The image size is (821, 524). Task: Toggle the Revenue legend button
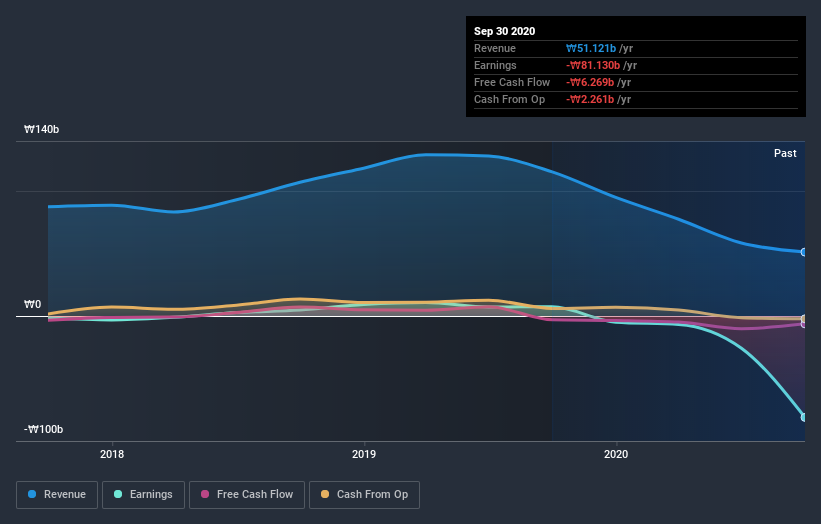(57, 495)
